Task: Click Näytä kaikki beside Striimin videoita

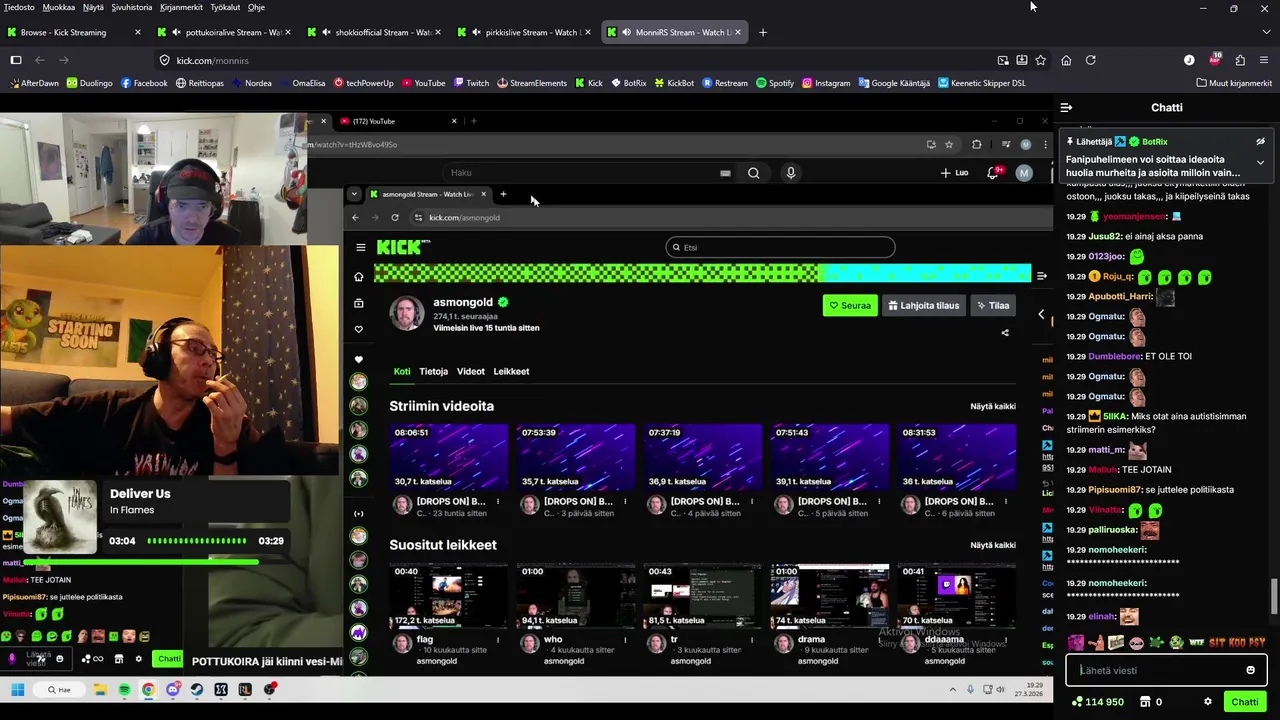Action: [993, 406]
